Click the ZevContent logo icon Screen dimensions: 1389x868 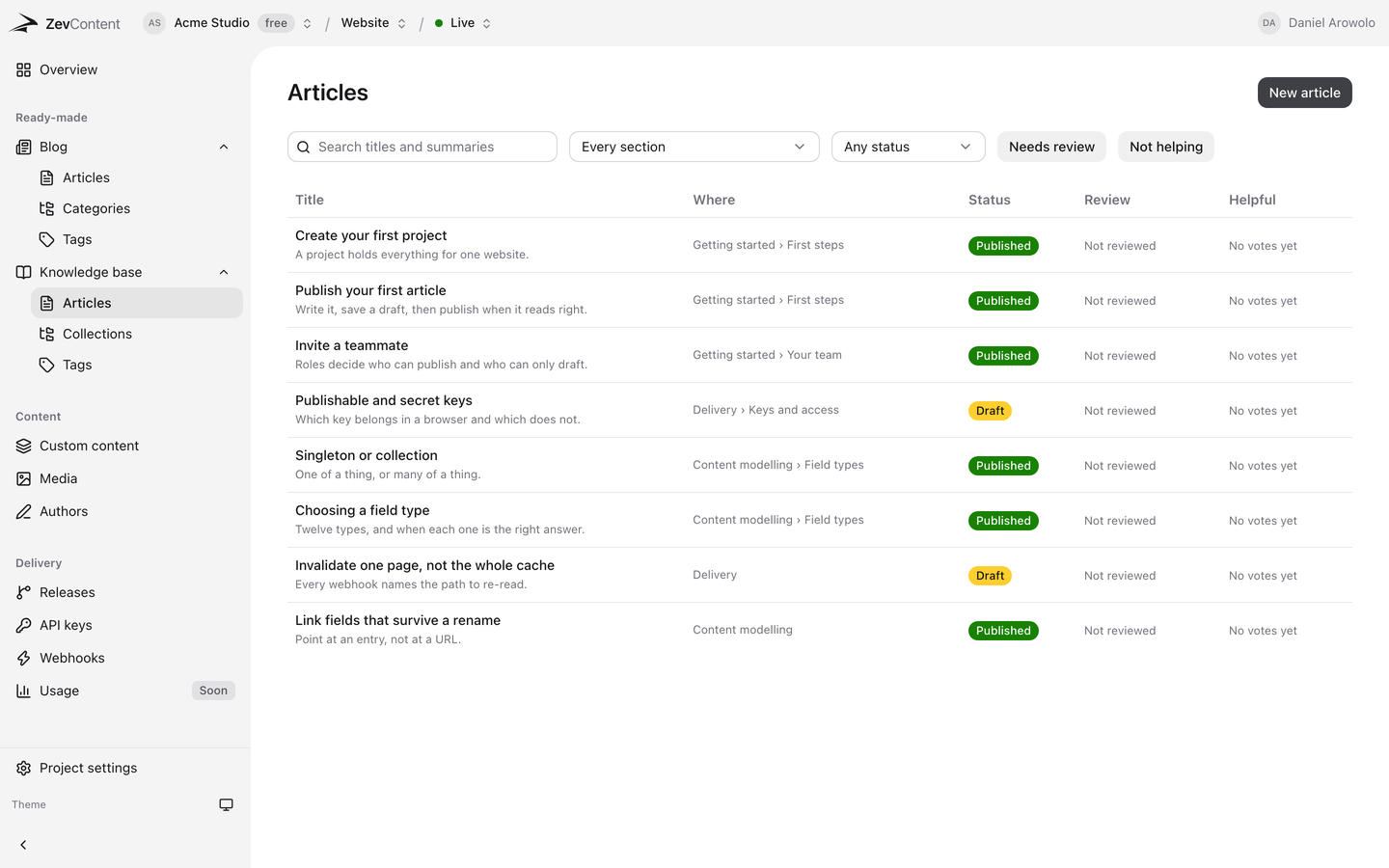(x=23, y=23)
